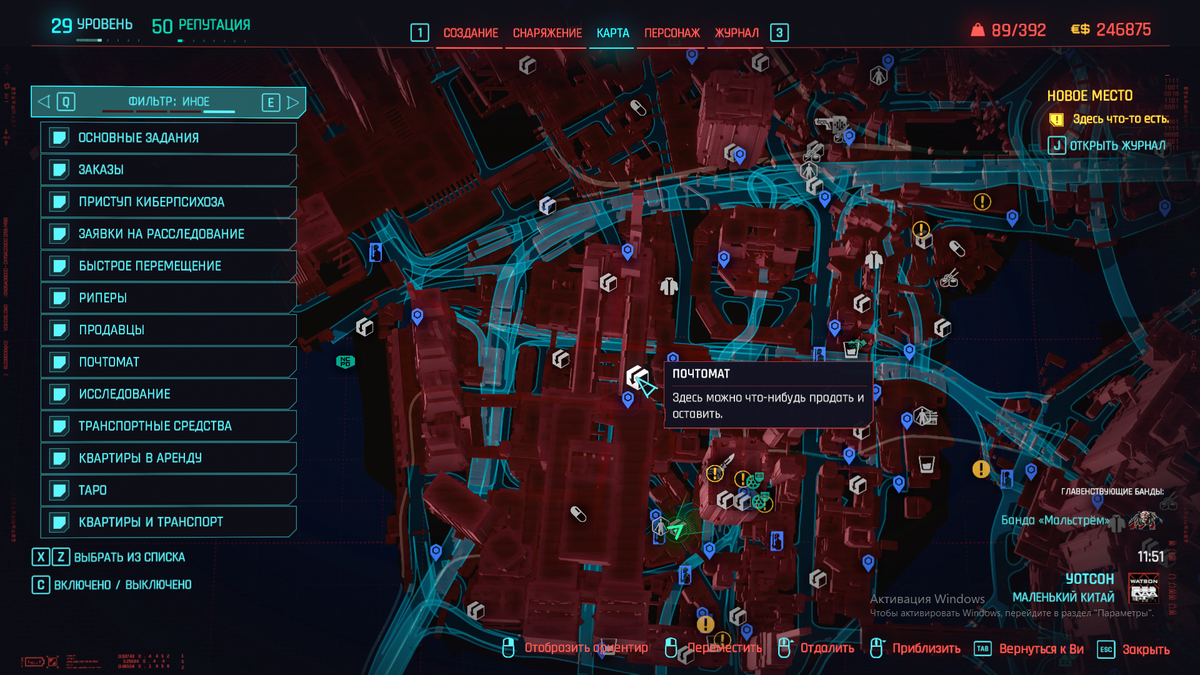Select the Таро filter row
Screen dimensions: 1200x675
point(169,490)
